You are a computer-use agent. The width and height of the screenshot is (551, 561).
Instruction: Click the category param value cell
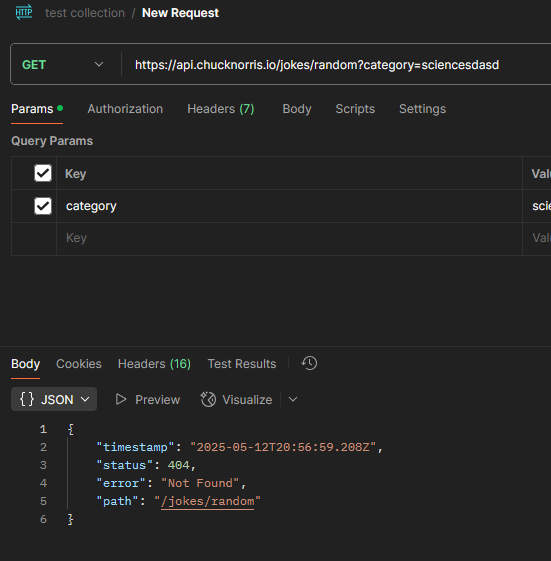click(x=538, y=206)
